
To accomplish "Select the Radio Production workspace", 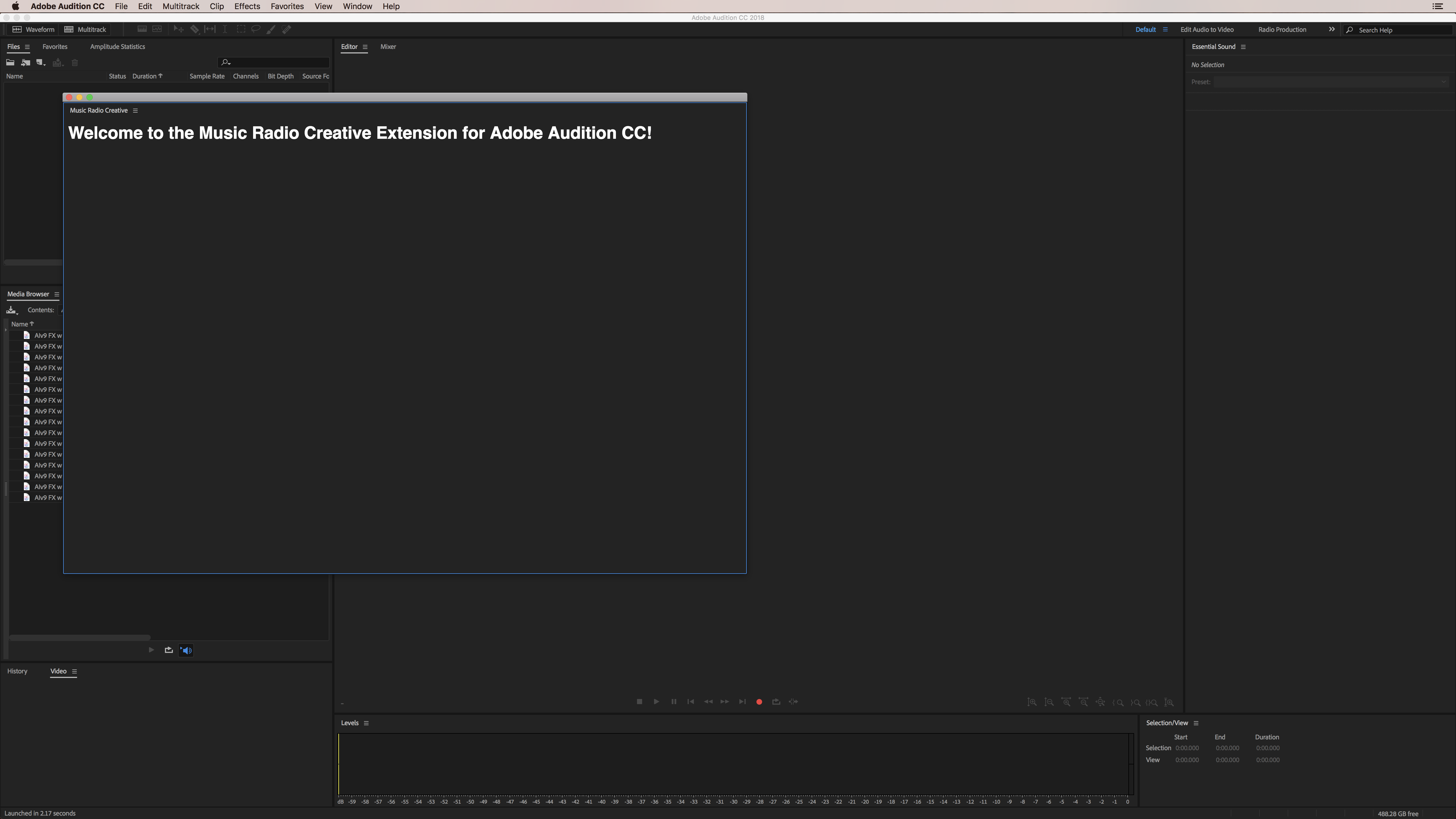I will coord(1281,29).
